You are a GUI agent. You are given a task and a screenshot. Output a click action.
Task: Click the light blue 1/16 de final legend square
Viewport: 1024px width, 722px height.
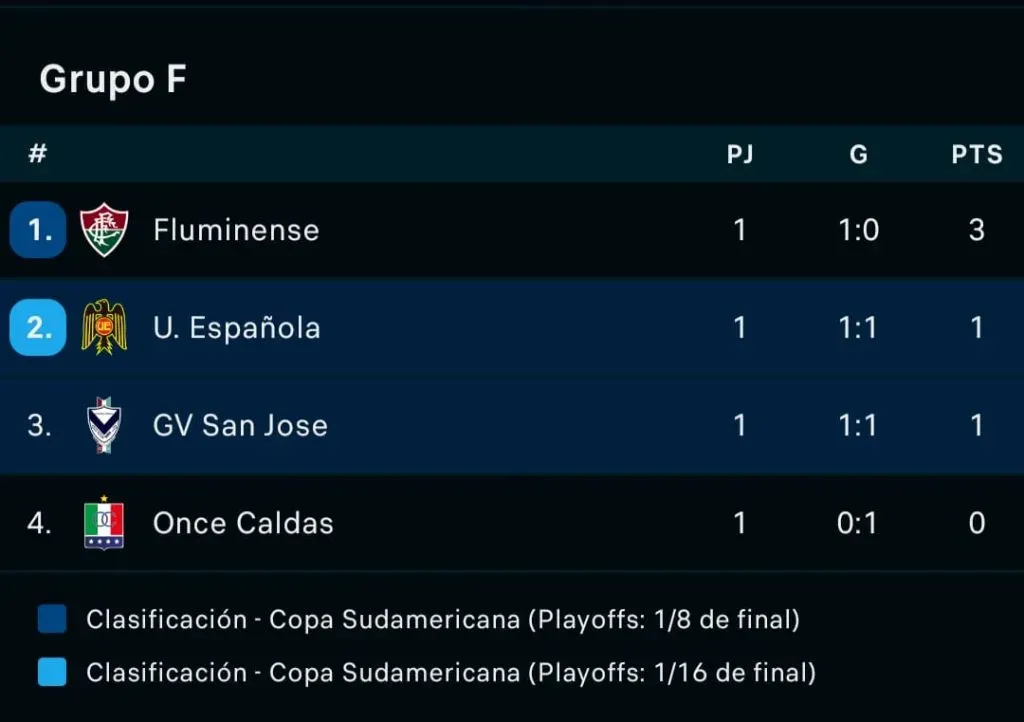[x=52, y=673]
